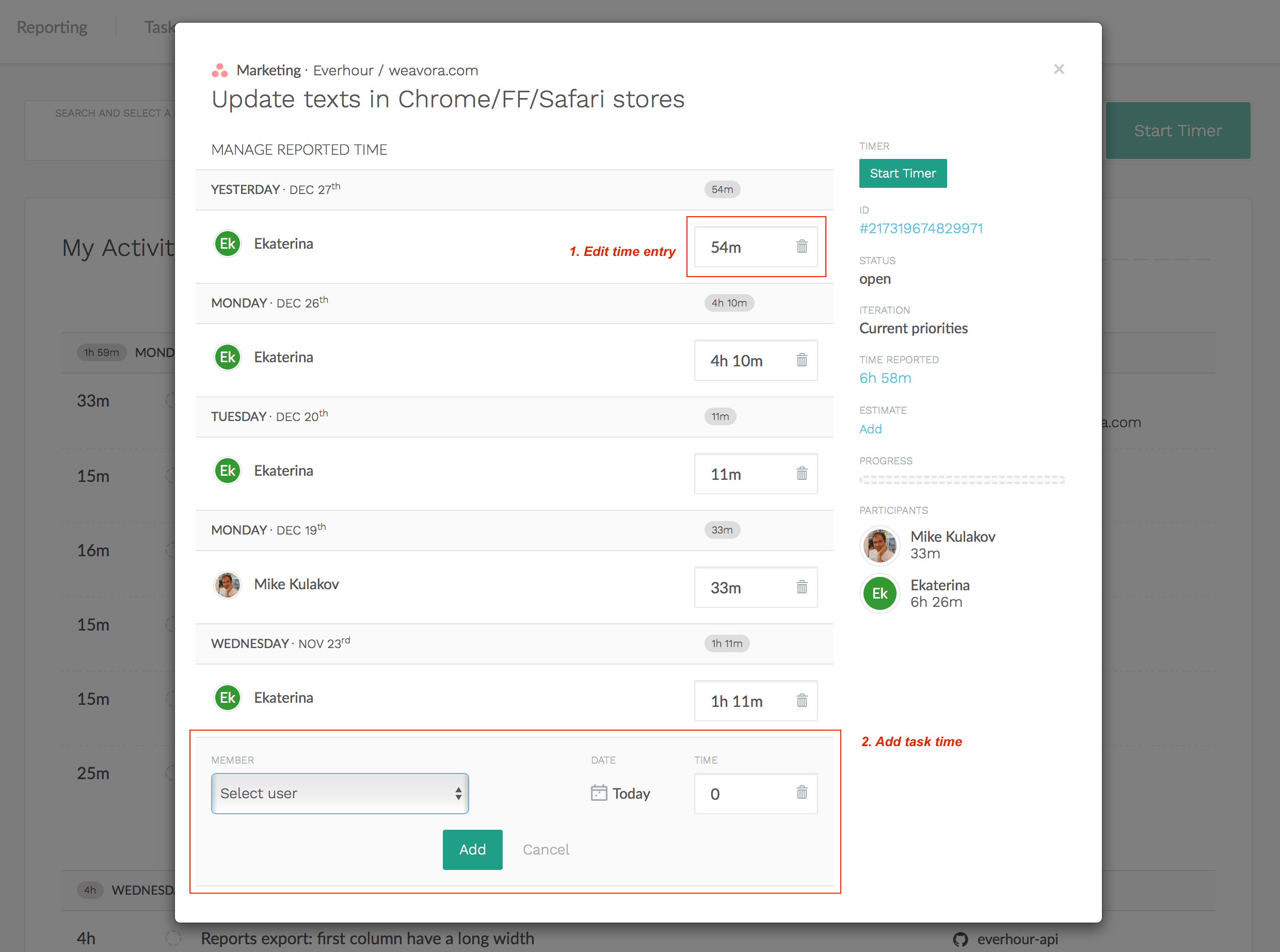
Task: Open task ID #217319674829971 link
Action: 920,228
